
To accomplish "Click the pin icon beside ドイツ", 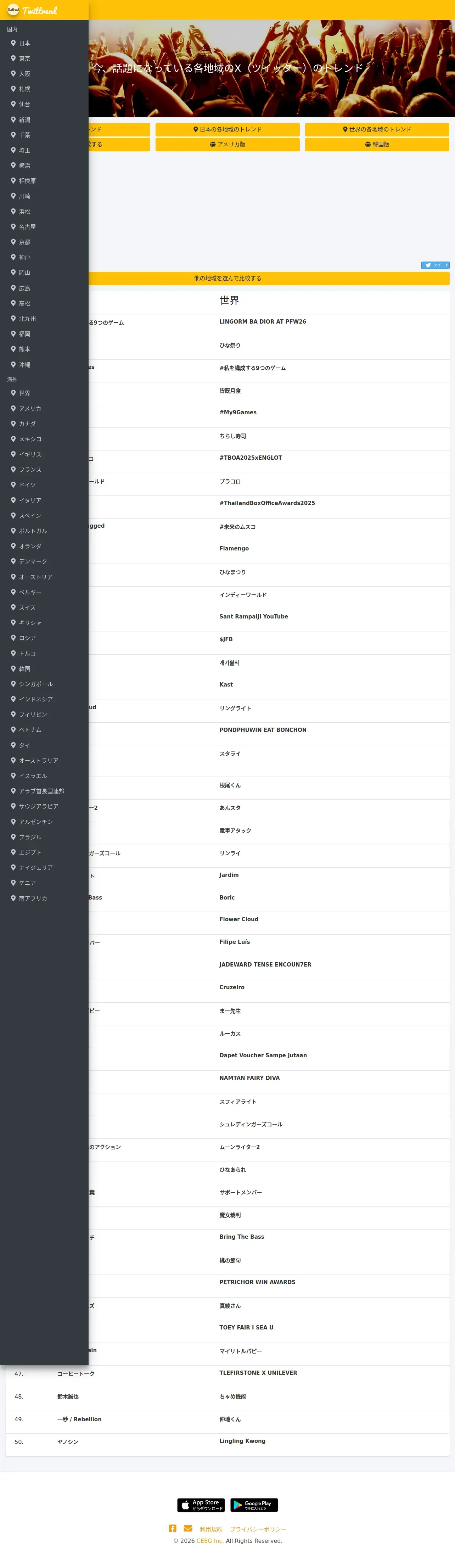I will pos(13,485).
